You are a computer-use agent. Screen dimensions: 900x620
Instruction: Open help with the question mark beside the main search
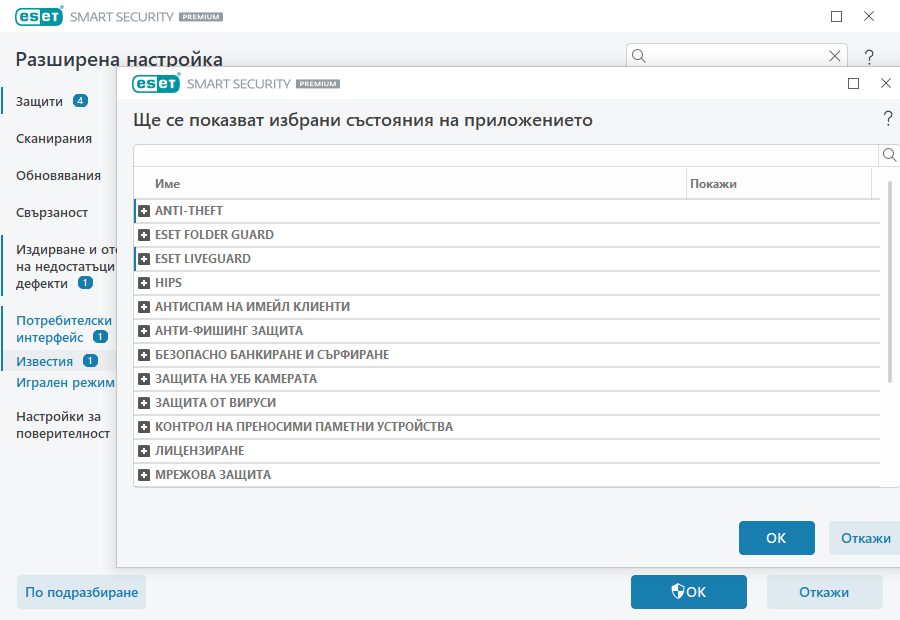tap(868, 56)
